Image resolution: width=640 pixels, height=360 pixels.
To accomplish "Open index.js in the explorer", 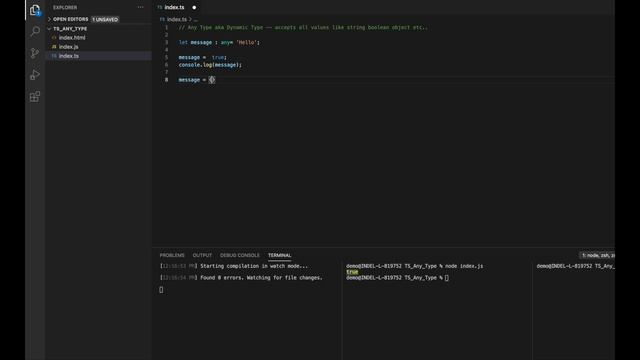I will [x=68, y=47].
